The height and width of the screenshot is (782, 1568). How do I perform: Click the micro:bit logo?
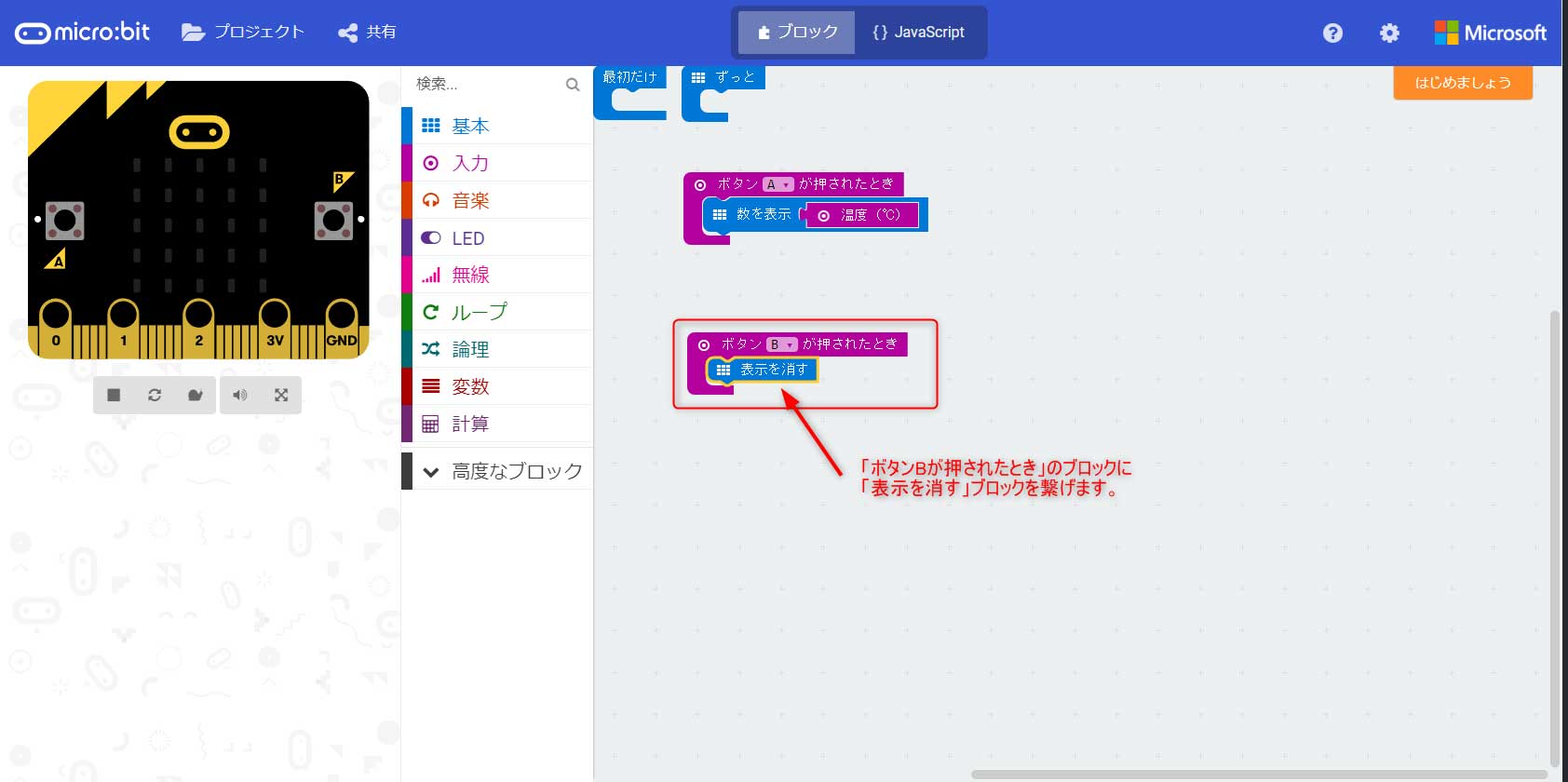pyautogui.click(x=82, y=33)
